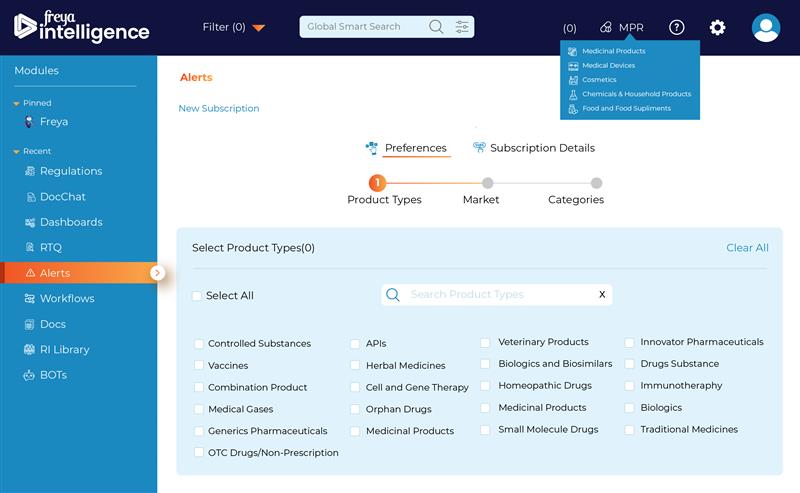Open Regulations module in sidebar
Image resolution: width=800 pixels, height=493 pixels.
click(71, 171)
